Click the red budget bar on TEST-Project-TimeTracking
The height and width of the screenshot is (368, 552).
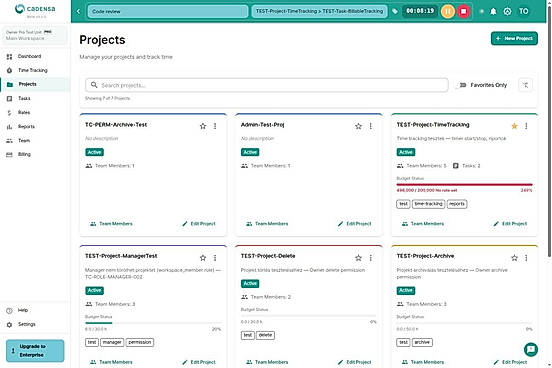[x=464, y=185]
